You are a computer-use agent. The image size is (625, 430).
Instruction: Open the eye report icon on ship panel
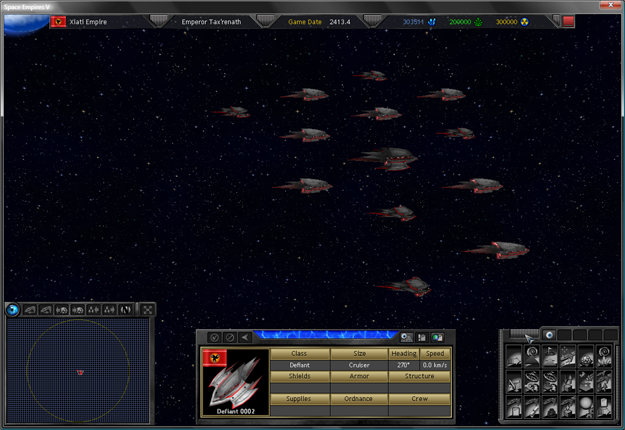406,338
